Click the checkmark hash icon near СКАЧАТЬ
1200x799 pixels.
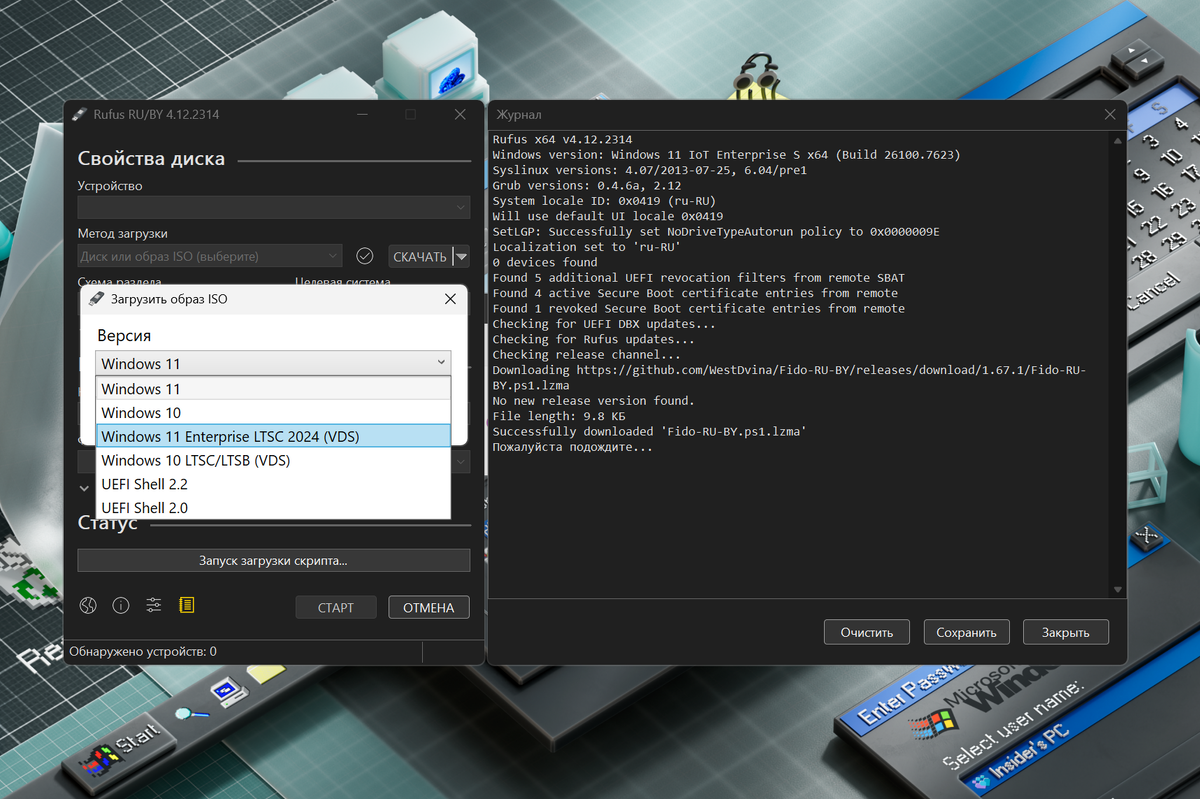coord(365,256)
